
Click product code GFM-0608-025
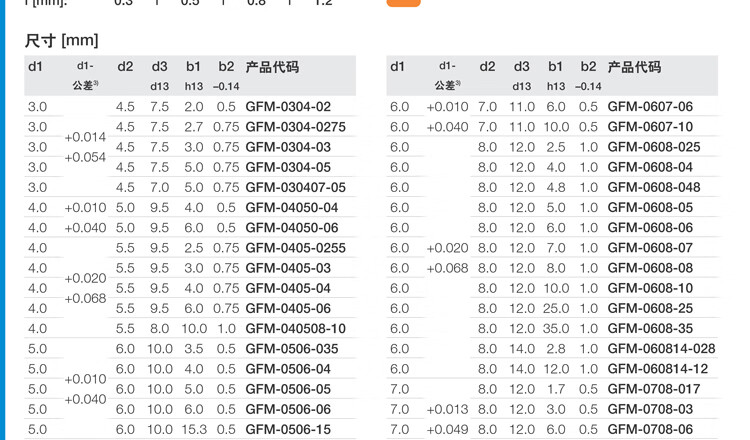[x=654, y=147]
